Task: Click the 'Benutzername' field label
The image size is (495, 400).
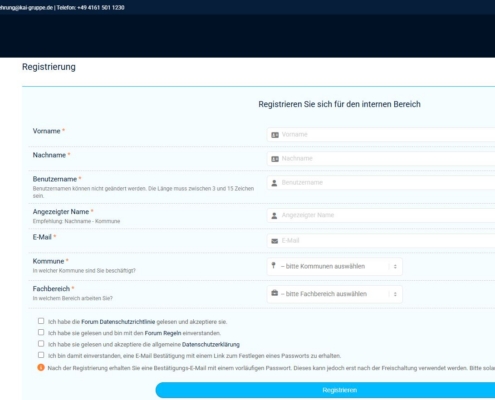Action: (55, 179)
